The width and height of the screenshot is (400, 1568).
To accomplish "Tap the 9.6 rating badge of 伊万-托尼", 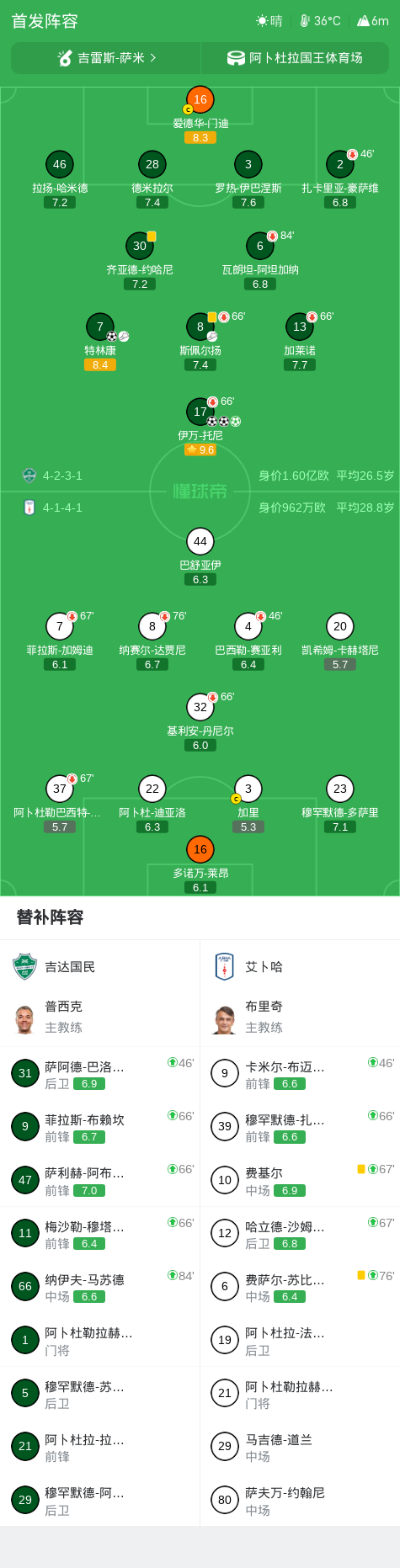I will (x=200, y=450).
